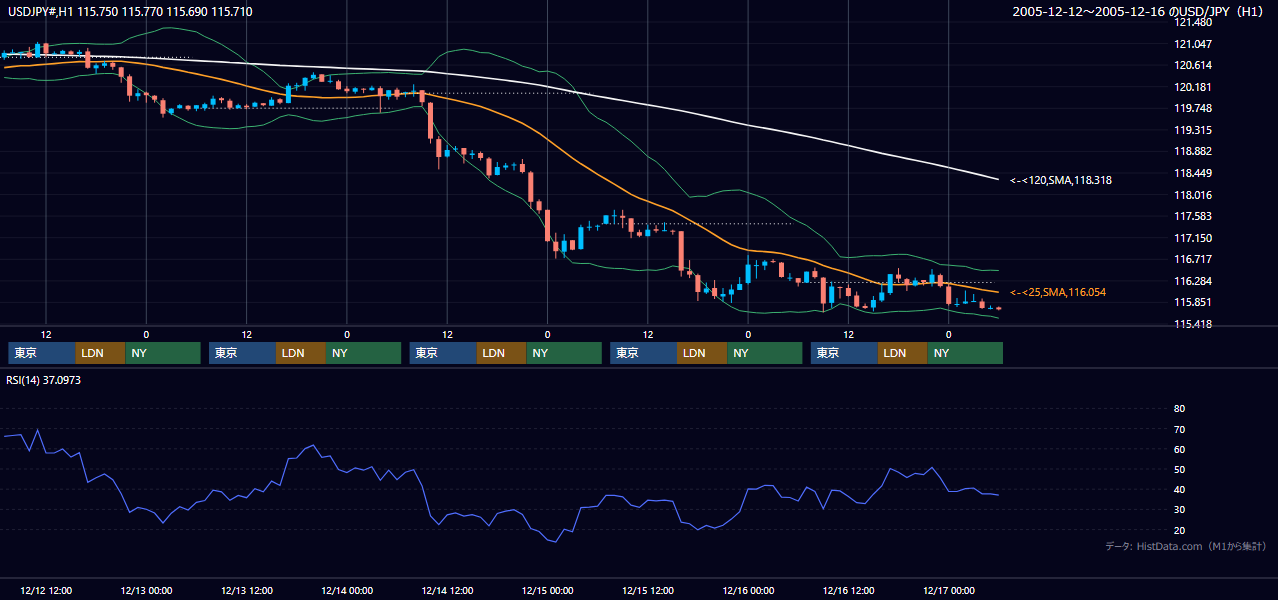Screen dimensions: 1278x600
Task: Click price axis value 116.717
Action: tap(1192, 260)
